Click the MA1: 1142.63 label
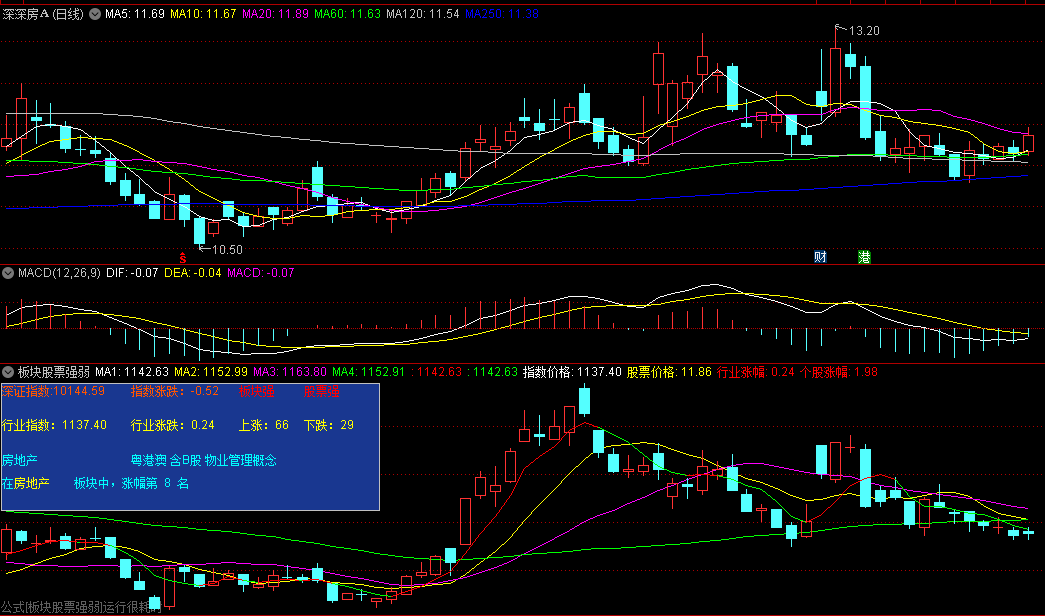 (x=132, y=372)
